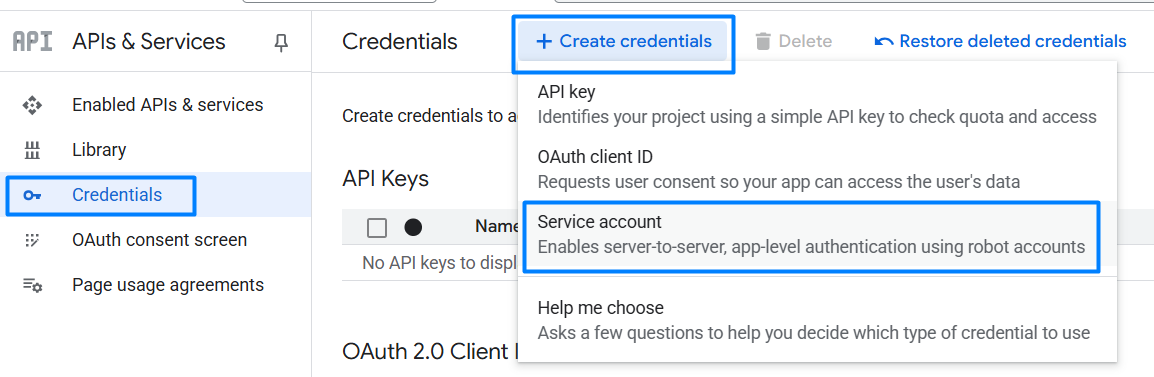Click the OAuth consent screen icon

(x=32, y=240)
